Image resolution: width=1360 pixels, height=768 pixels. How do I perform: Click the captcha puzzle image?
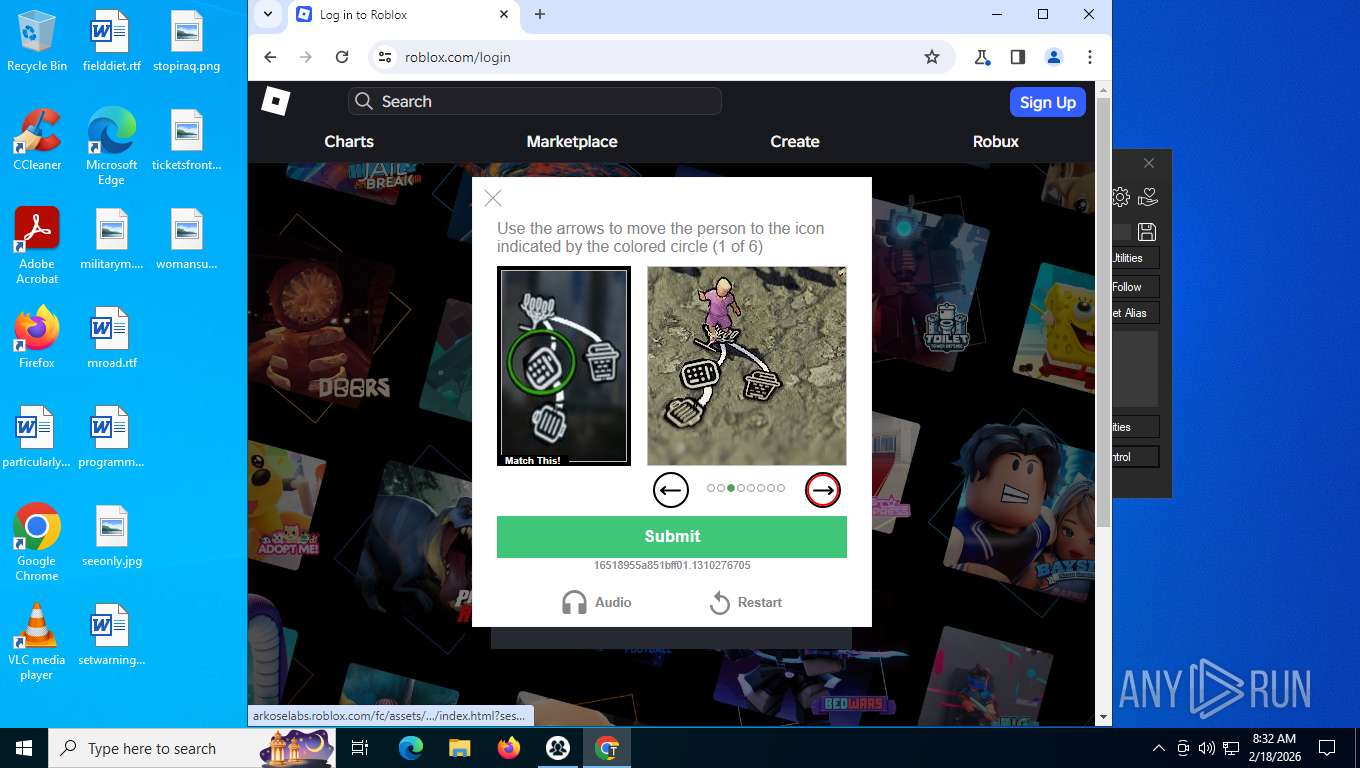pos(747,366)
